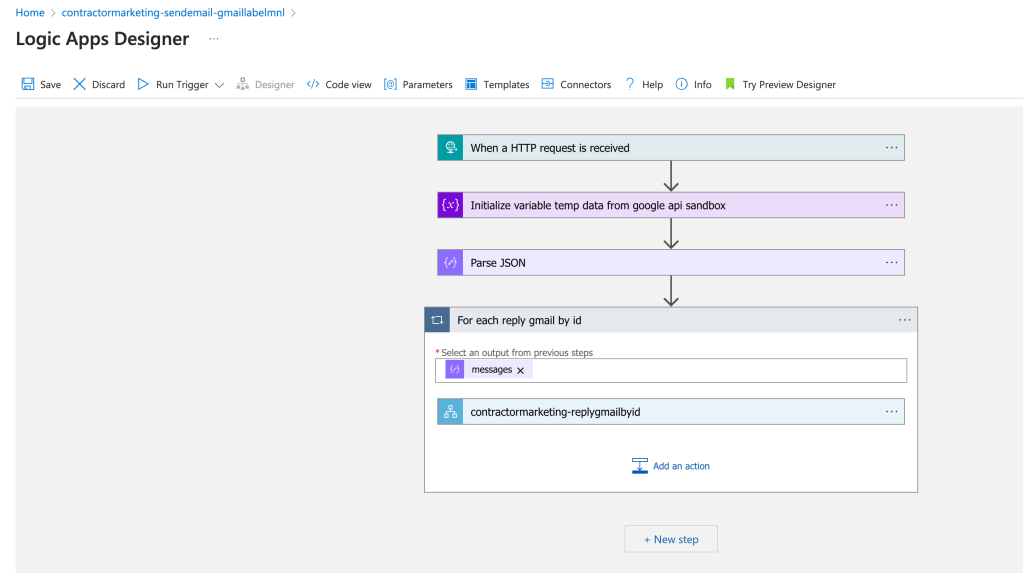Open the Run Trigger dropdown chevron
The height and width of the screenshot is (573, 1023).
pyautogui.click(x=219, y=85)
